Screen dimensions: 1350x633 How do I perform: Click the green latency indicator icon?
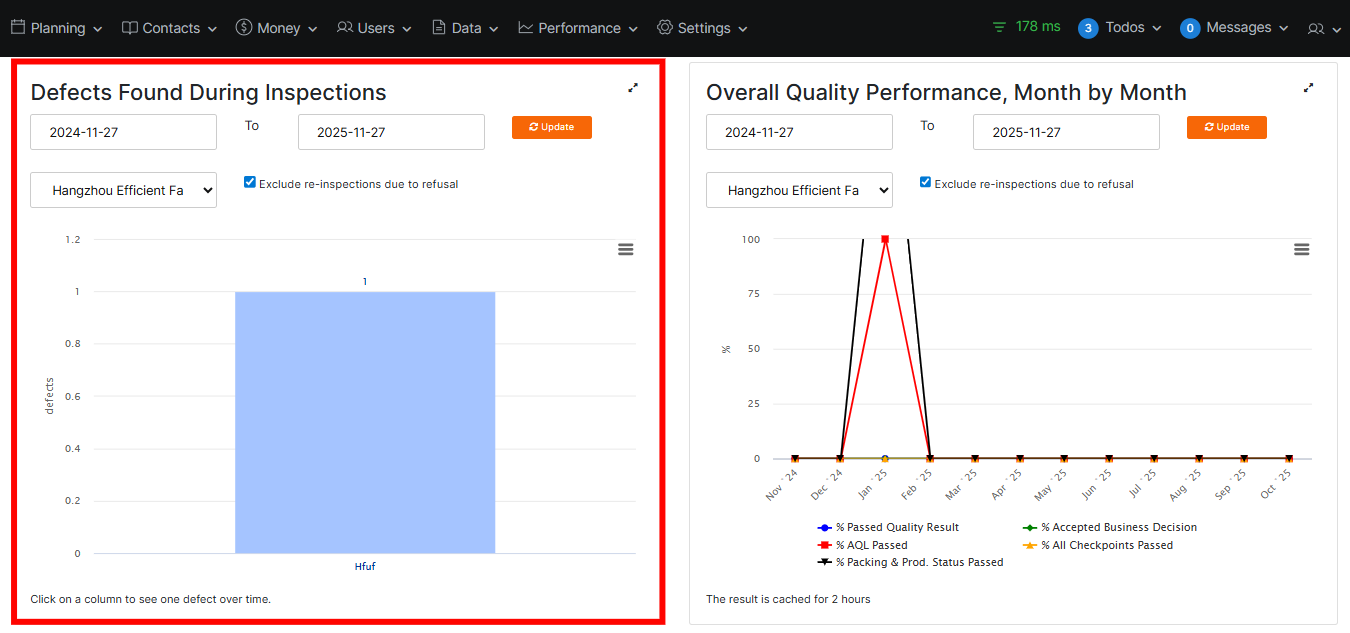coord(1000,27)
